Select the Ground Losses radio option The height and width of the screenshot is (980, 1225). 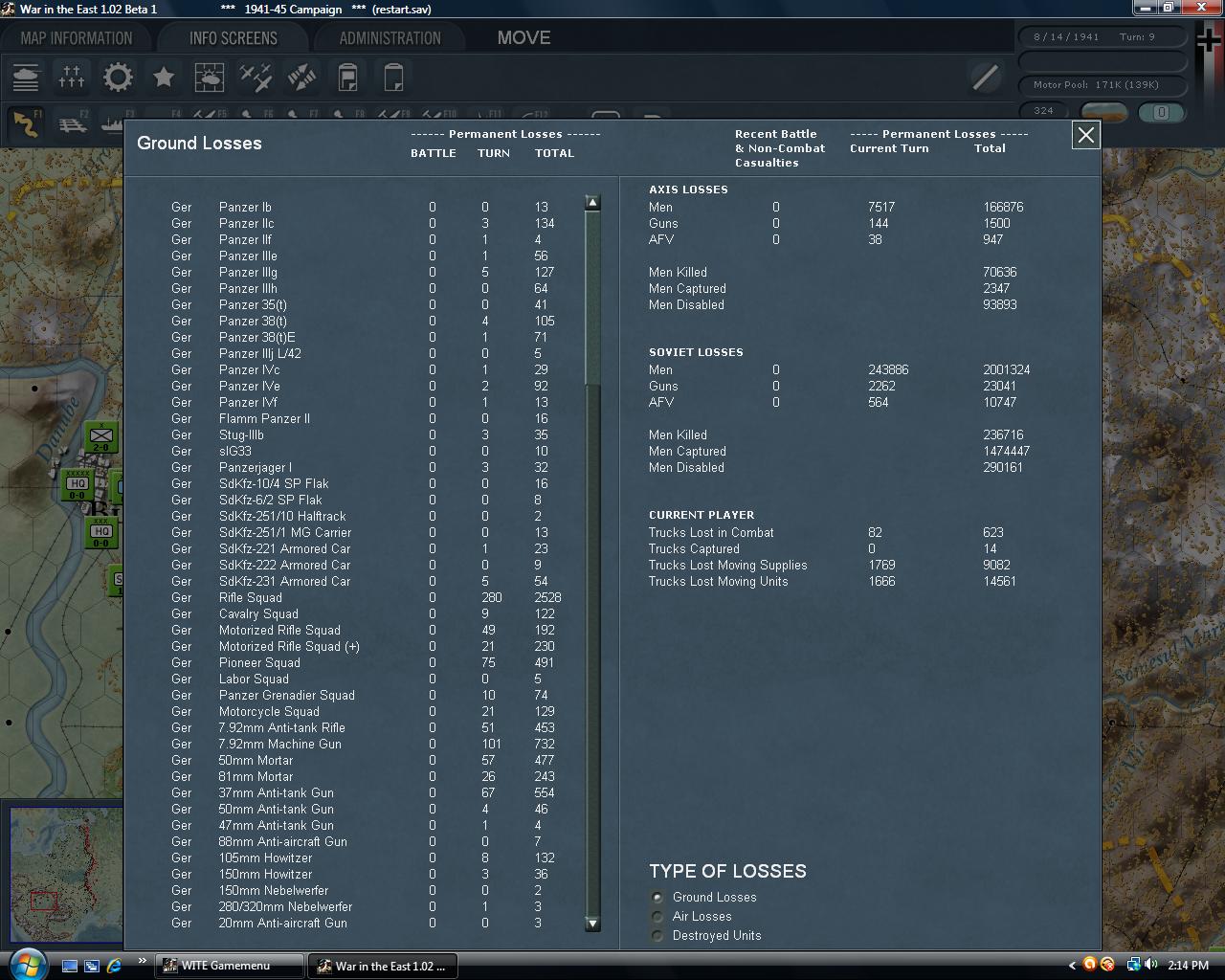(x=657, y=897)
